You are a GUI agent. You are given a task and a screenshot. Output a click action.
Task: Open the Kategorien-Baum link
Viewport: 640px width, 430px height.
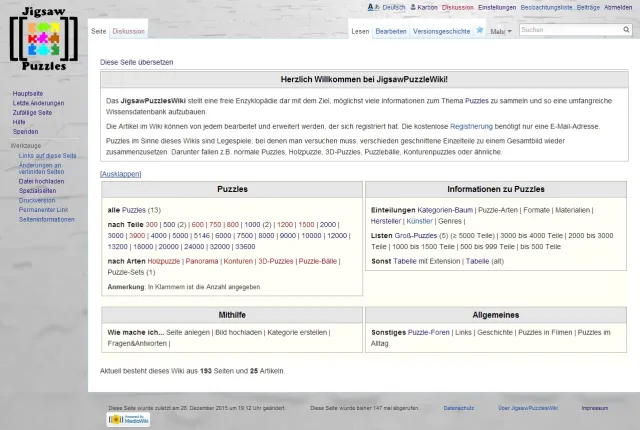(x=445, y=210)
